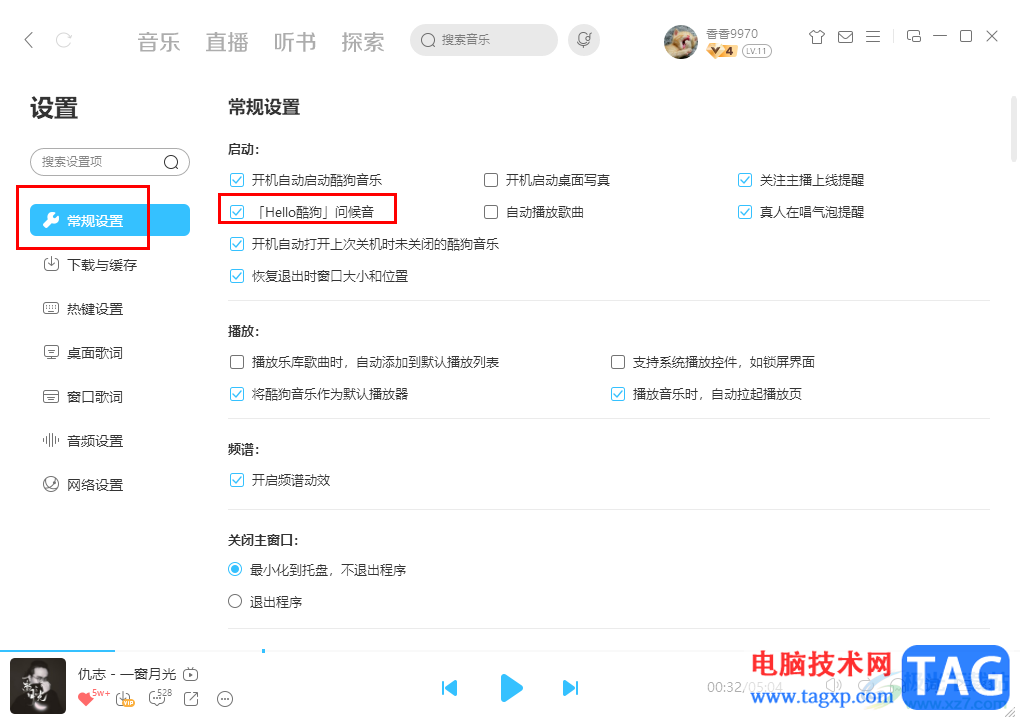Select 退出程序 radio button
The height and width of the screenshot is (720, 1020).
pos(235,602)
